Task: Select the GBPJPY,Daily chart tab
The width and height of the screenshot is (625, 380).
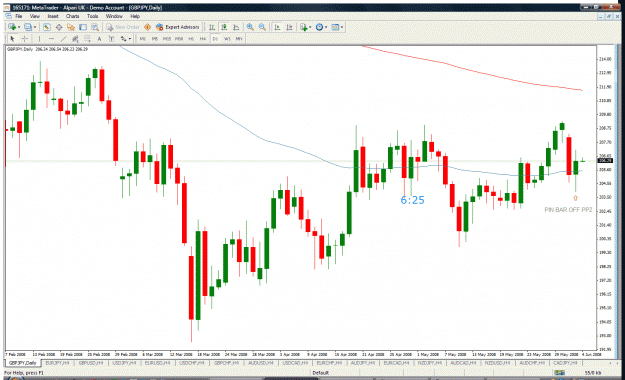Action: click(x=23, y=363)
